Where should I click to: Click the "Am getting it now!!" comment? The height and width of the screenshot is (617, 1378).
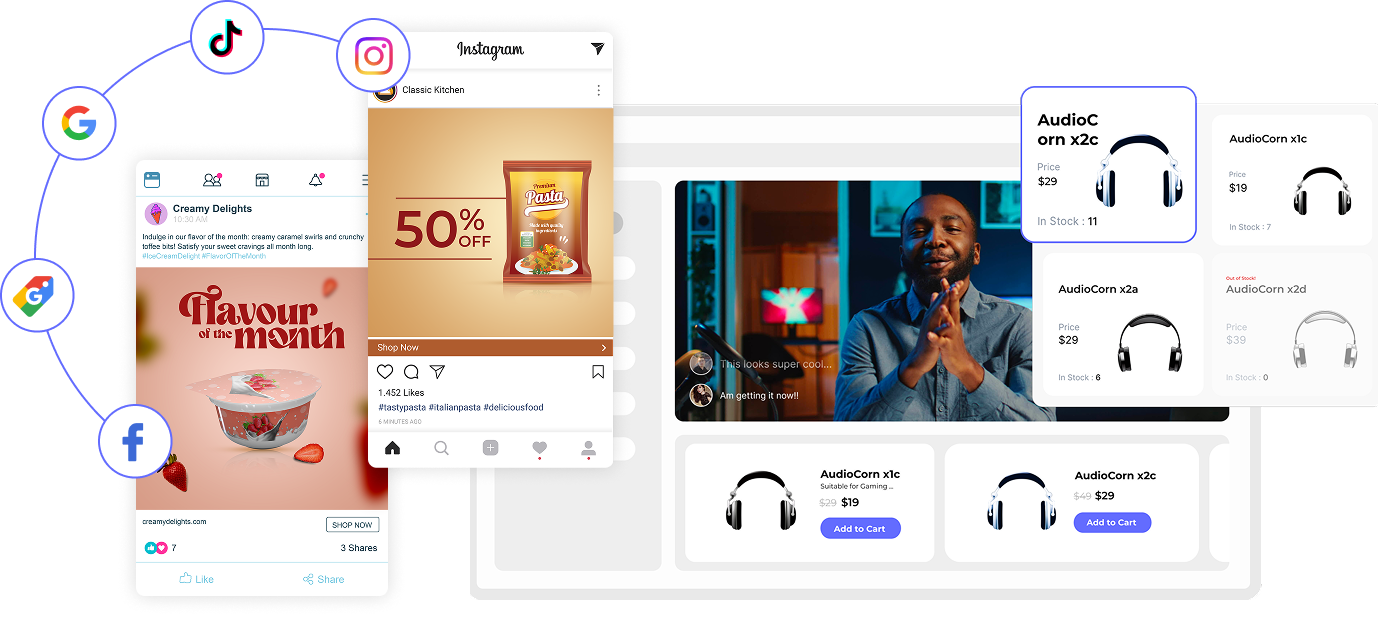[x=759, y=395]
